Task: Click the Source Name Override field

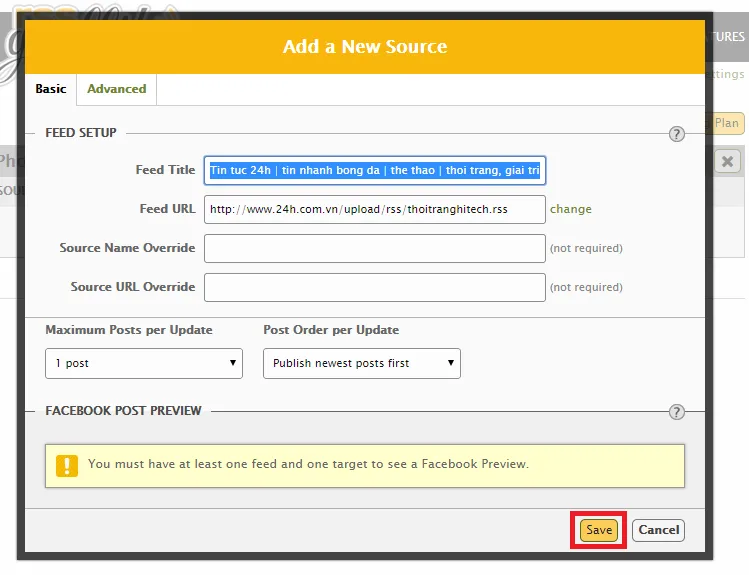Action: (x=374, y=248)
